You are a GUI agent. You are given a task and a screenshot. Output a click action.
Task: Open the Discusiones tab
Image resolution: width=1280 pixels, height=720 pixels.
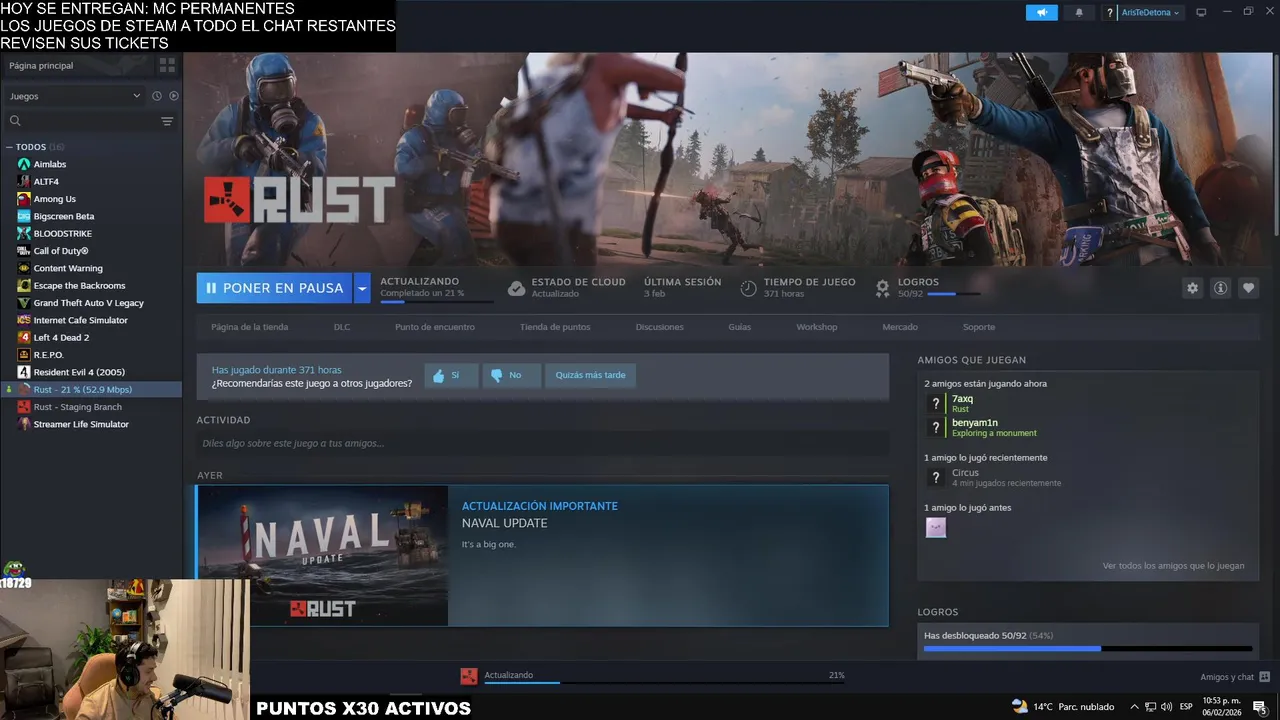660,327
